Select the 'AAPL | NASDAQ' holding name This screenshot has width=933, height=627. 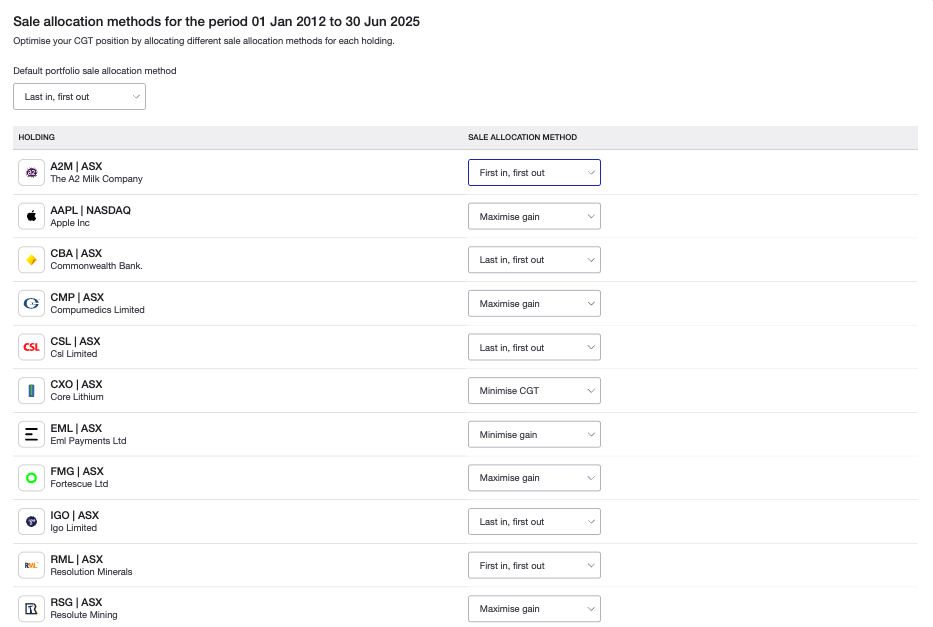(x=90, y=210)
